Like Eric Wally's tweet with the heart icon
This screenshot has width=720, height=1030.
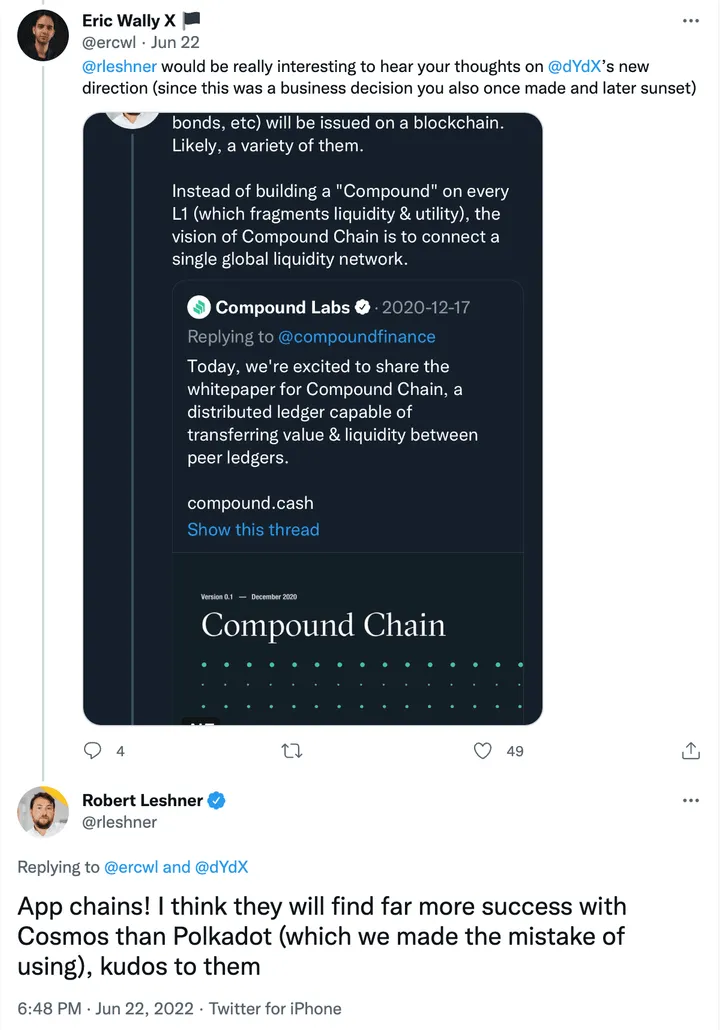[x=483, y=750]
